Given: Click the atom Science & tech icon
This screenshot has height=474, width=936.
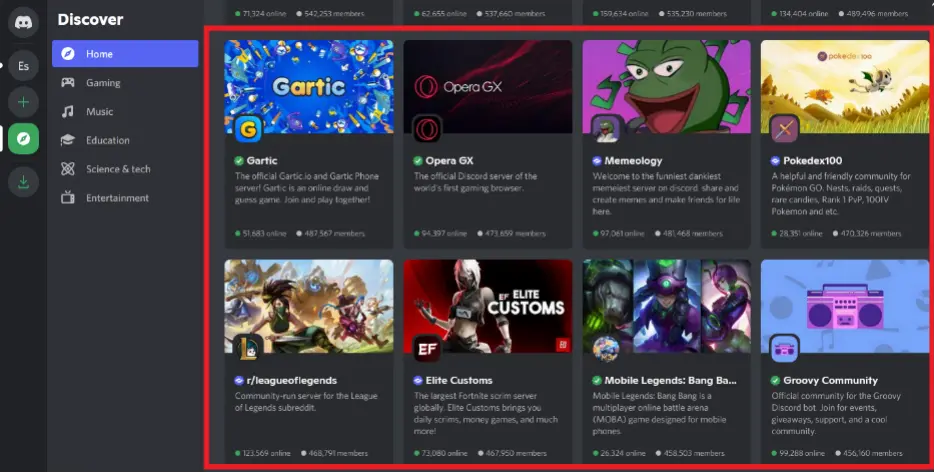Looking at the screenshot, I should (68, 169).
